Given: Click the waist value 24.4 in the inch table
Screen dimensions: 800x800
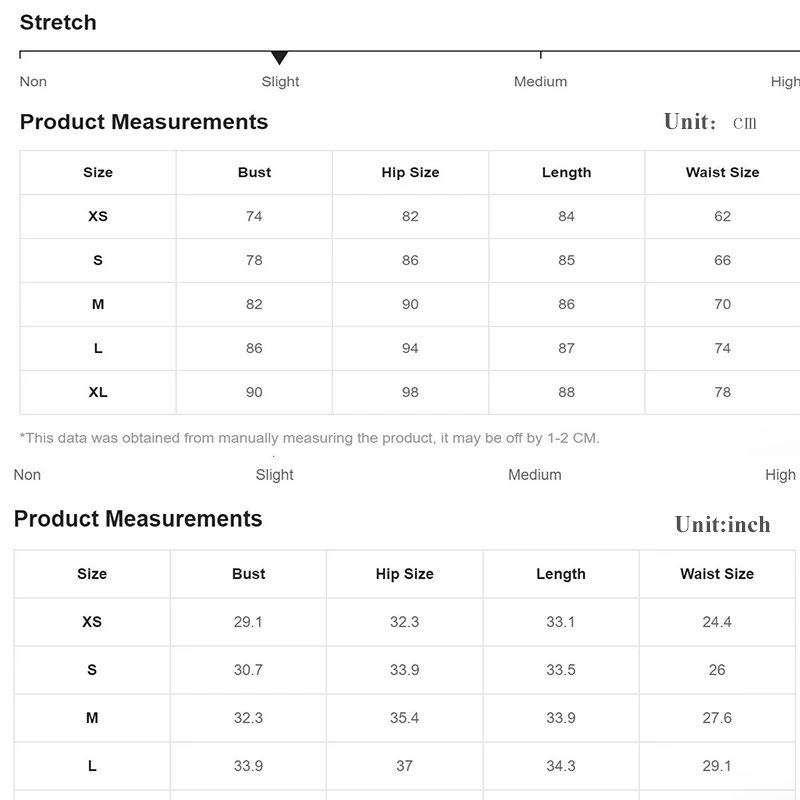Looking at the screenshot, I should [717, 622].
